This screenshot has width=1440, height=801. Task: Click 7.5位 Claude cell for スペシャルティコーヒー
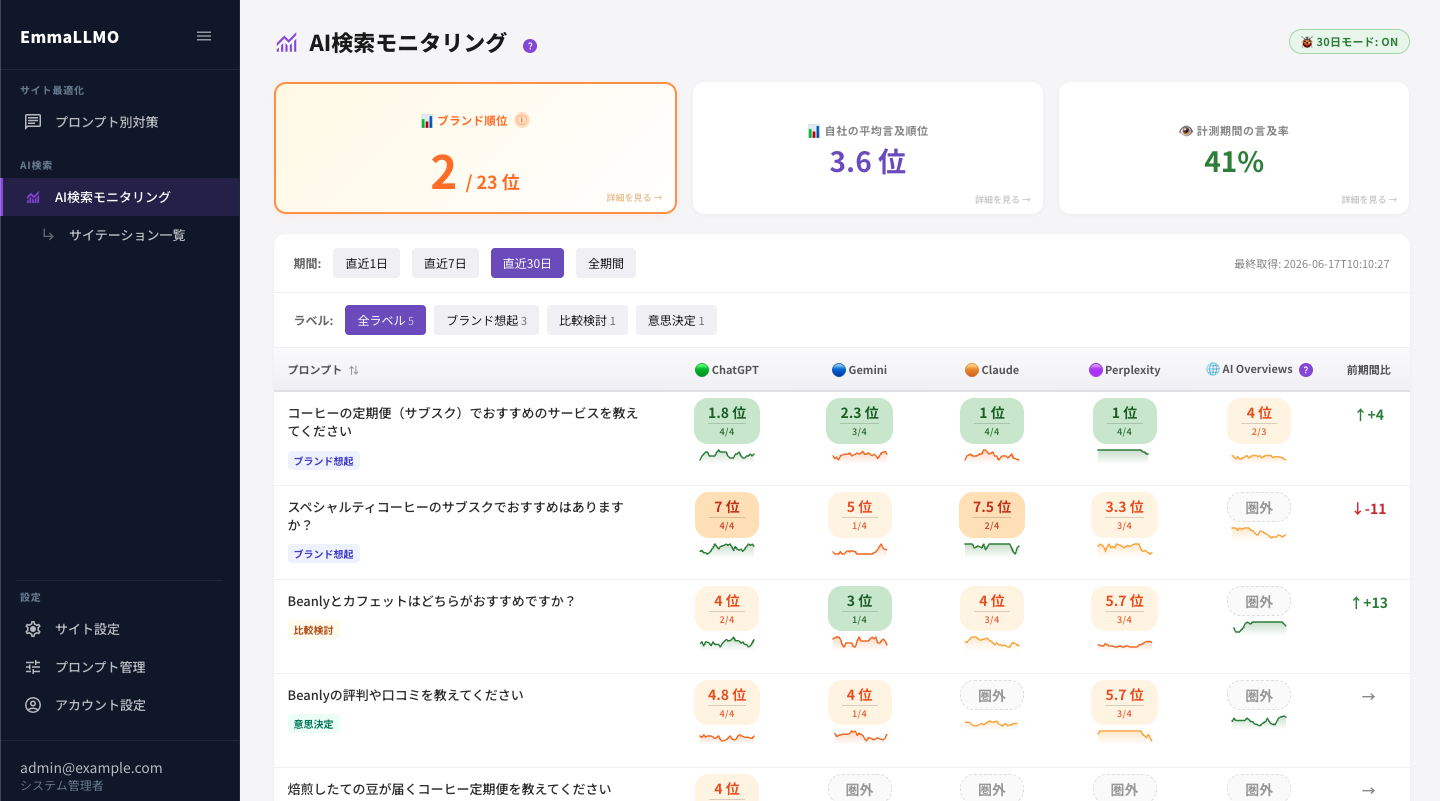[992, 515]
